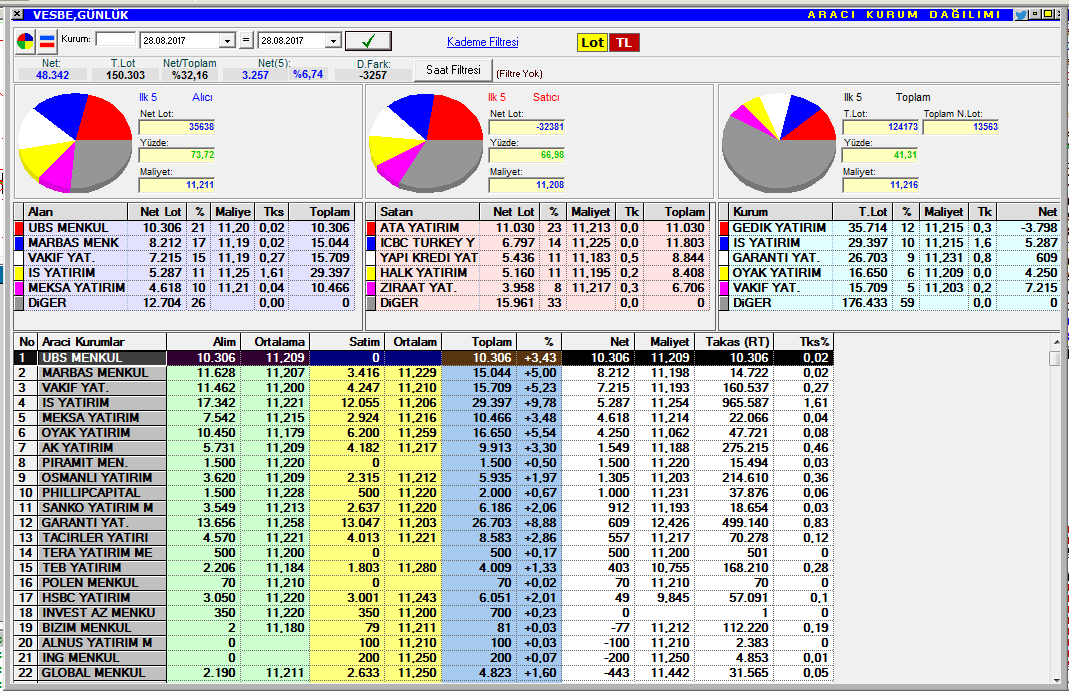Click the Kurum column header in totals table
The width and height of the screenshot is (1069, 691).
pos(781,212)
